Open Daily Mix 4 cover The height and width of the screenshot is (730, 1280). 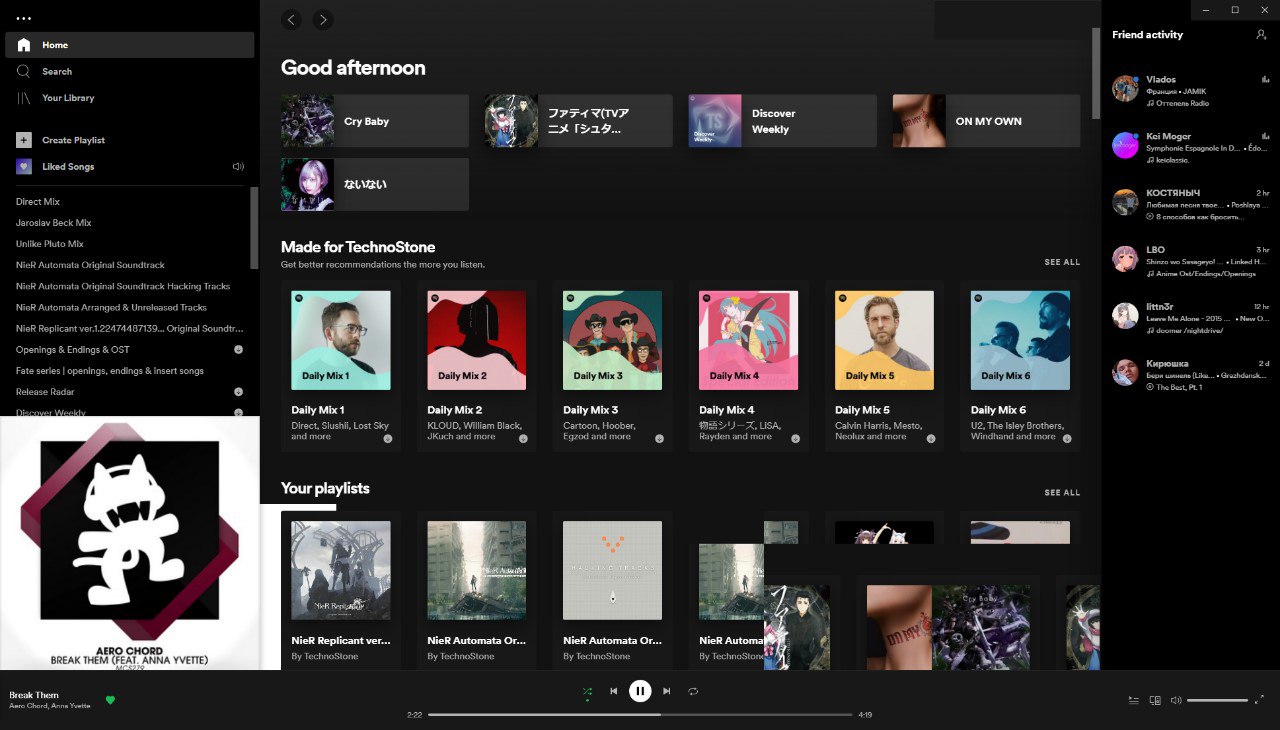click(x=749, y=340)
